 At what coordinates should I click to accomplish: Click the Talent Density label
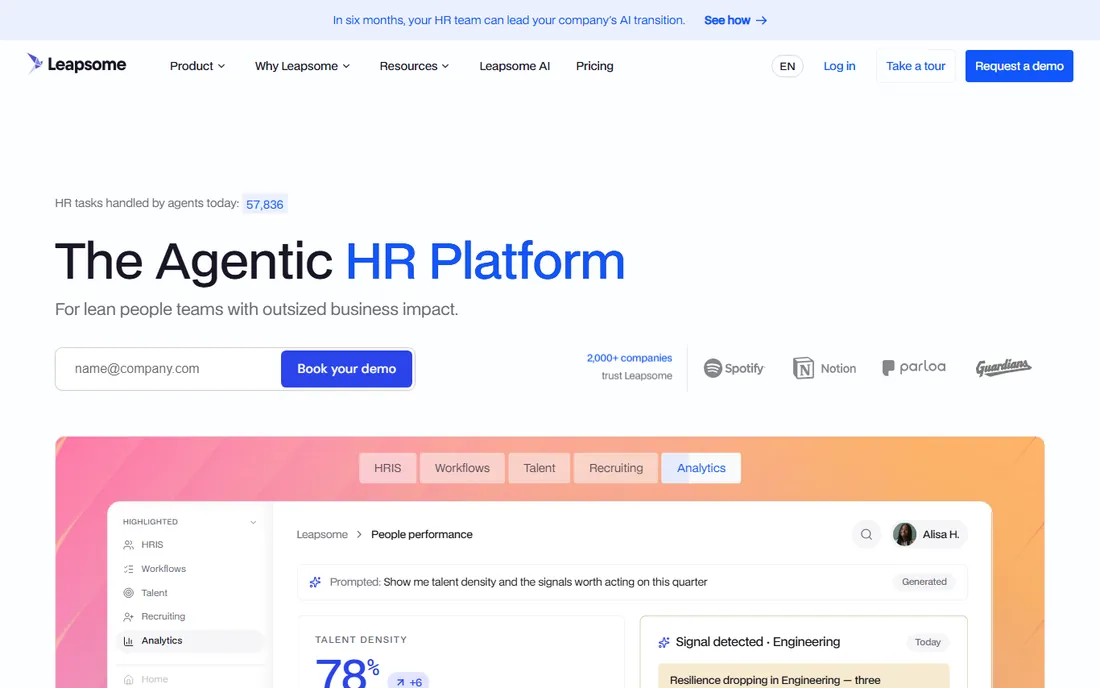click(361, 640)
